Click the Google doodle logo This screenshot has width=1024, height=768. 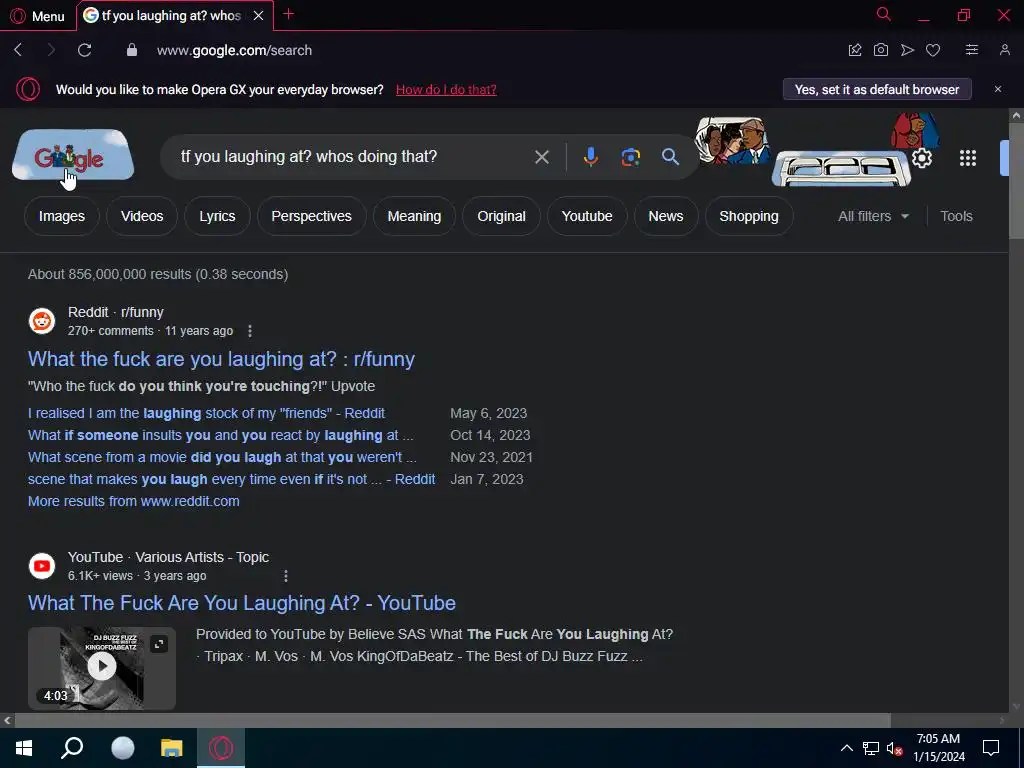(x=73, y=155)
